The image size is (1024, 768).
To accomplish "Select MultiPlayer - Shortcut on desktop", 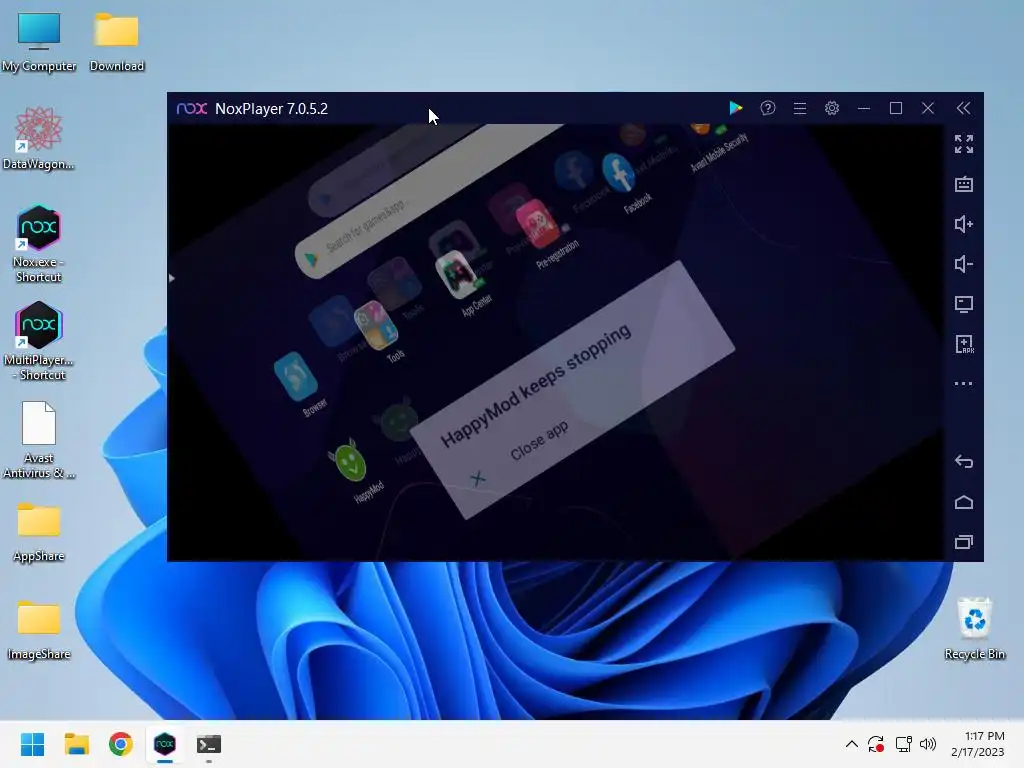I will pyautogui.click(x=39, y=342).
